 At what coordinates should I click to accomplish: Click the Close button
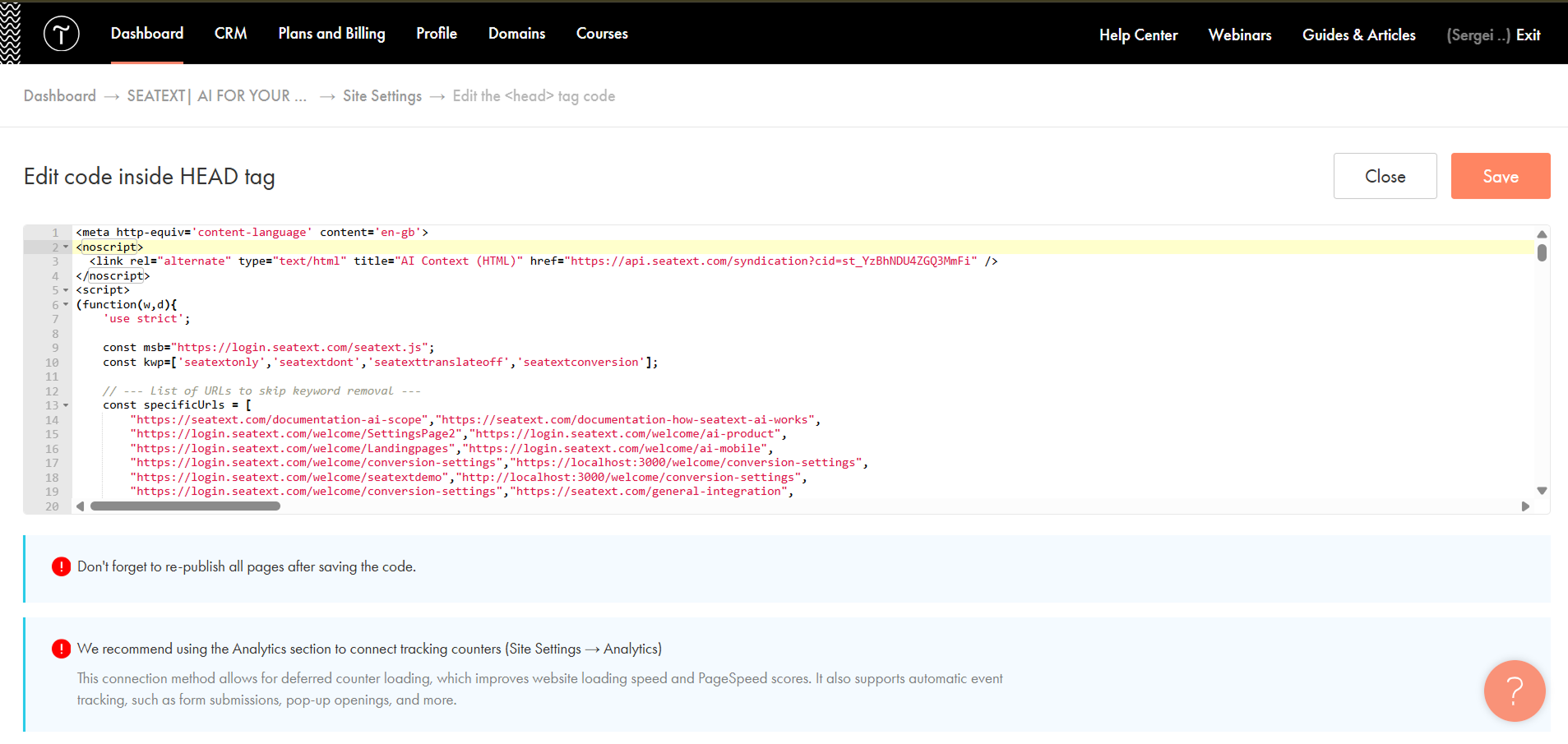pos(1385,176)
